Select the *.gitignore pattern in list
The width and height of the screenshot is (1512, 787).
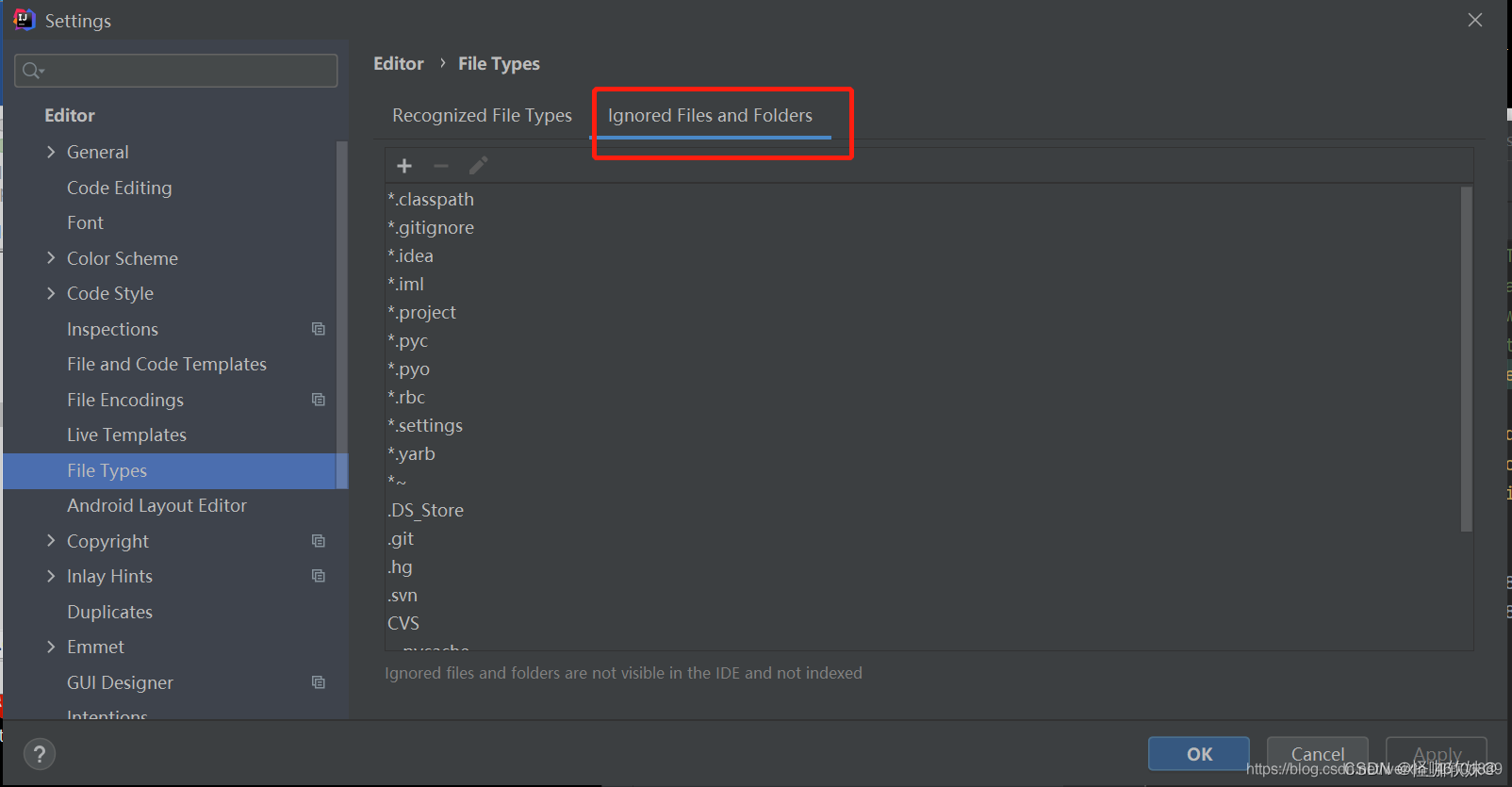pyautogui.click(x=432, y=228)
